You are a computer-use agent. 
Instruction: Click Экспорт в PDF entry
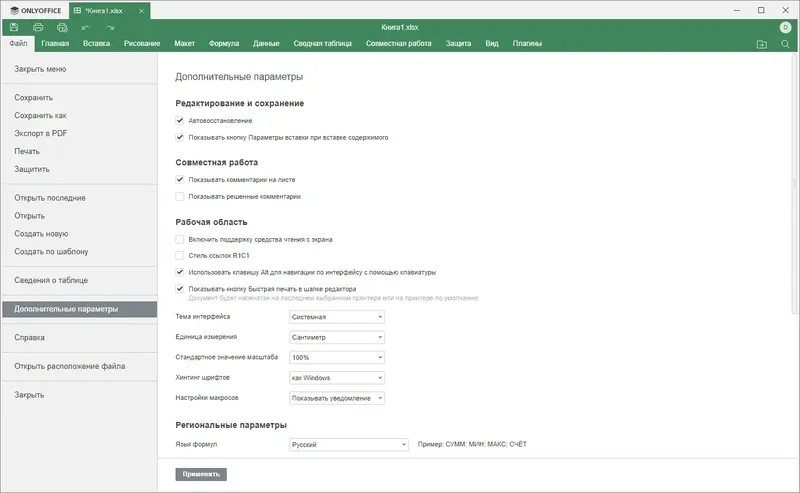pyautogui.click(x=80, y=133)
